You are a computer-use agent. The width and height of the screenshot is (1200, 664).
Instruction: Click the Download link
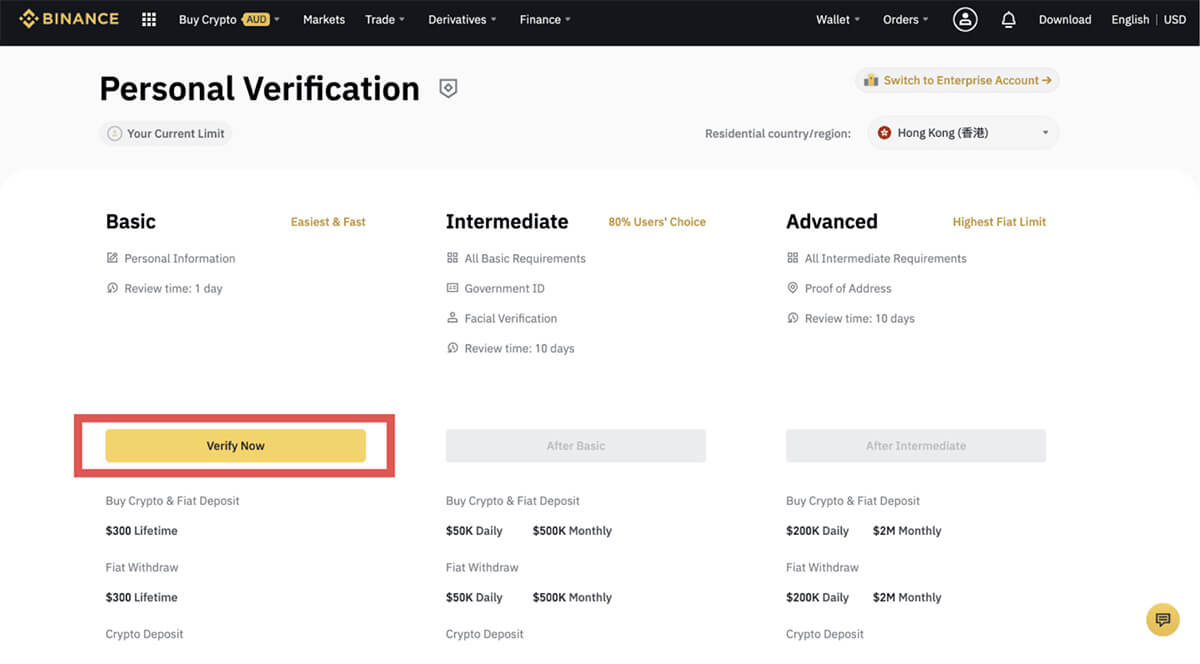coord(1065,19)
